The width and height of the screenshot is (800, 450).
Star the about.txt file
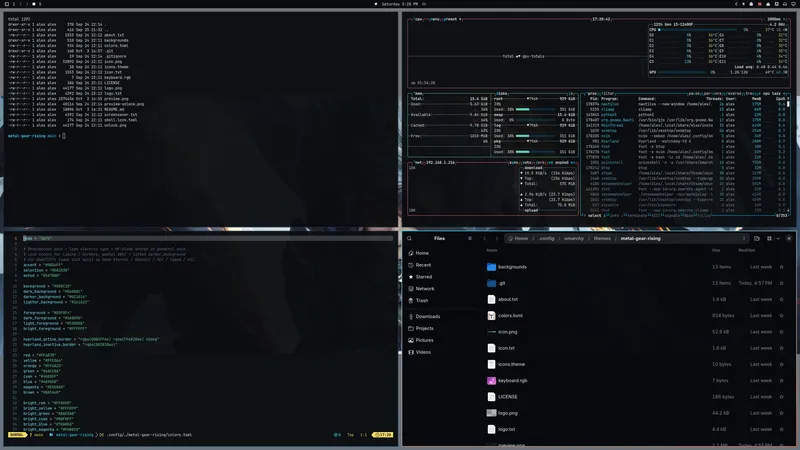click(x=781, y=299)
